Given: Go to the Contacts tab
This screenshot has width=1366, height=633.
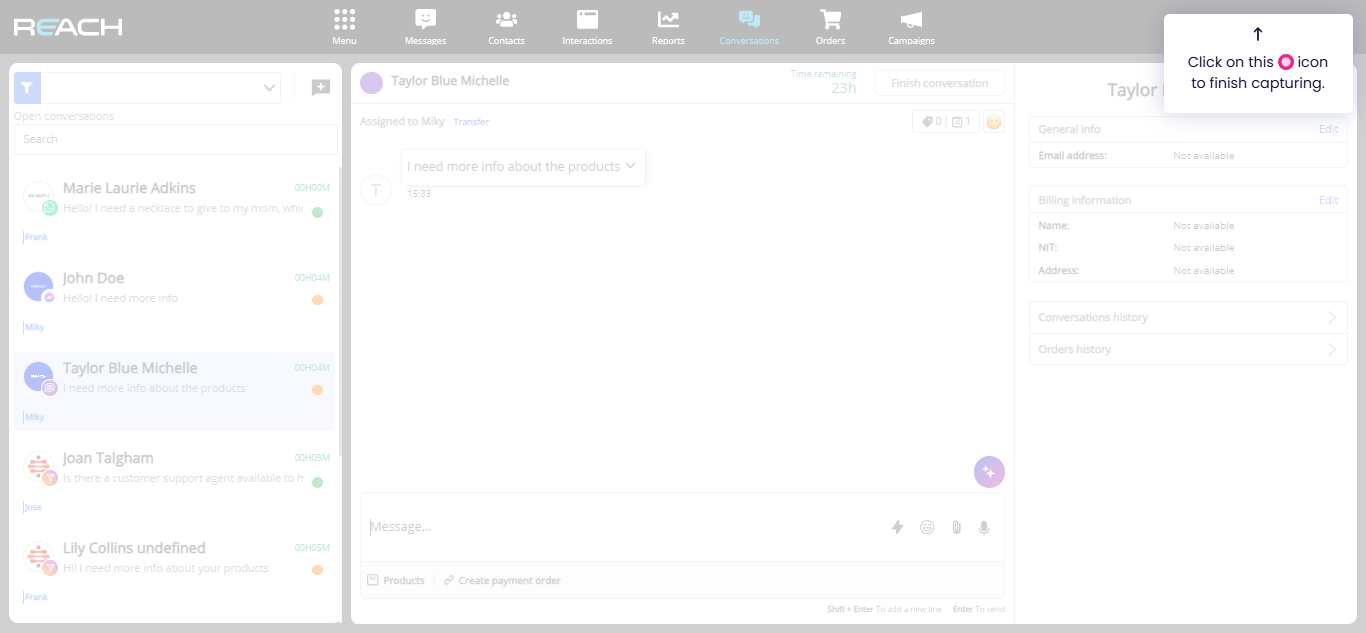Looking at the screenshot, I should coord(506,27).
